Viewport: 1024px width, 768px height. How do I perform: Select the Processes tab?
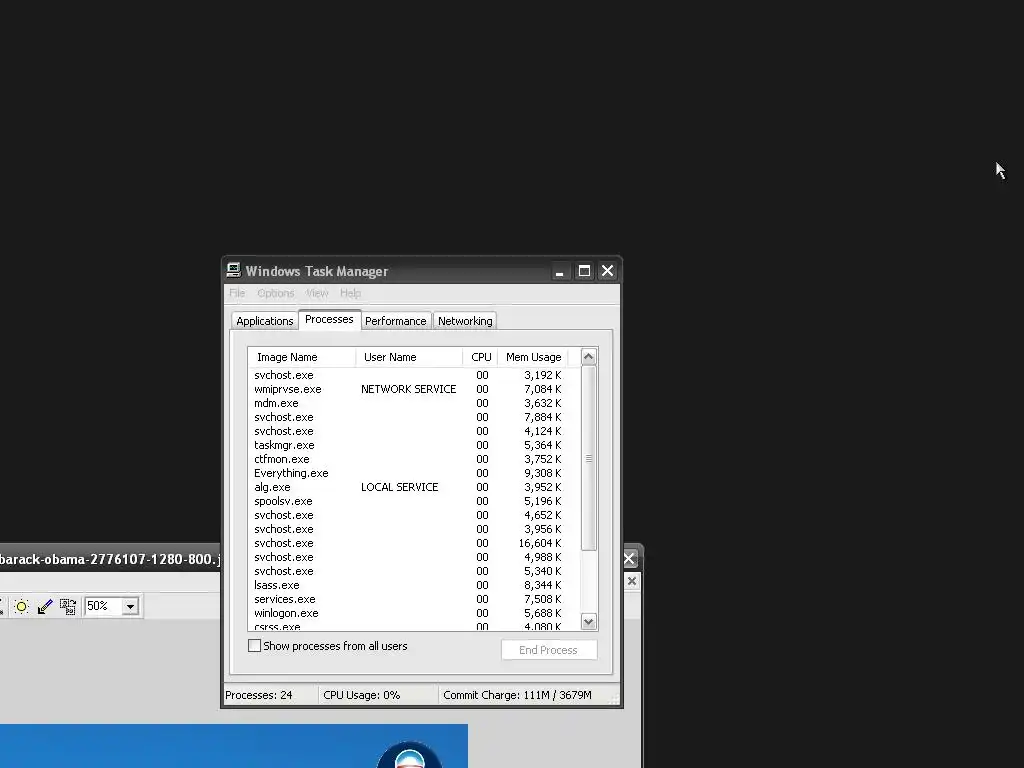[x=329, y=319]
